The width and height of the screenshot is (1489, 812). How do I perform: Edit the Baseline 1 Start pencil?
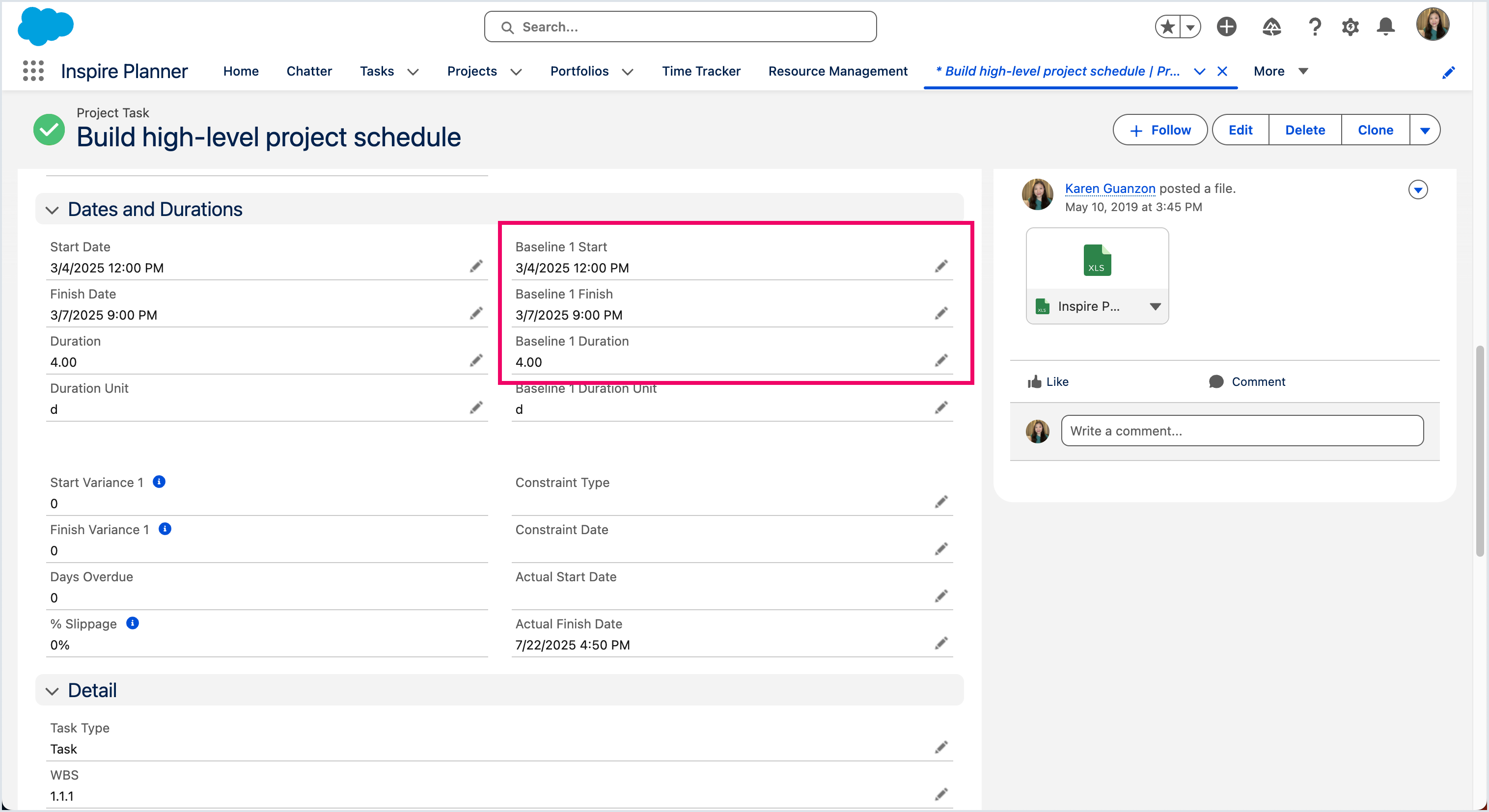tap(941, 266)
